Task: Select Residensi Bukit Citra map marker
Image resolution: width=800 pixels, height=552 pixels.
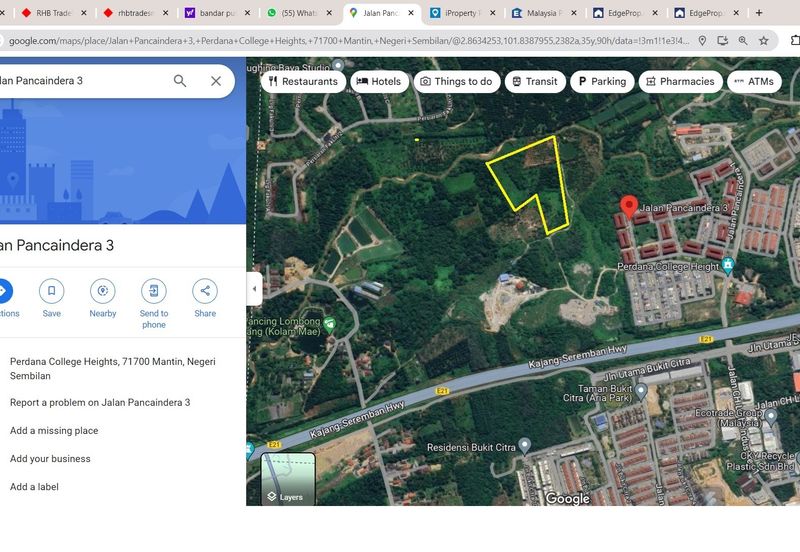Action: [x=524, y=446]
